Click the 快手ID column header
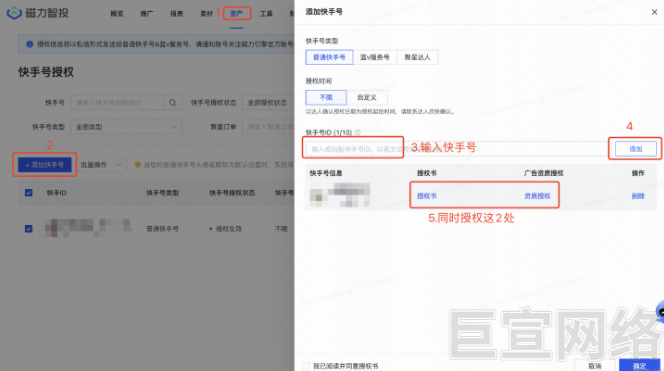The image size is (664, 371). (x=56, y=193)
